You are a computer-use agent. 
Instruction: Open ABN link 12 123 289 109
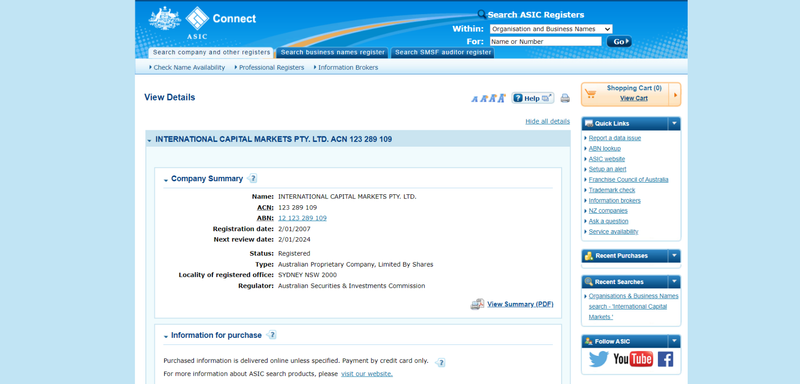tap(303, 218)
